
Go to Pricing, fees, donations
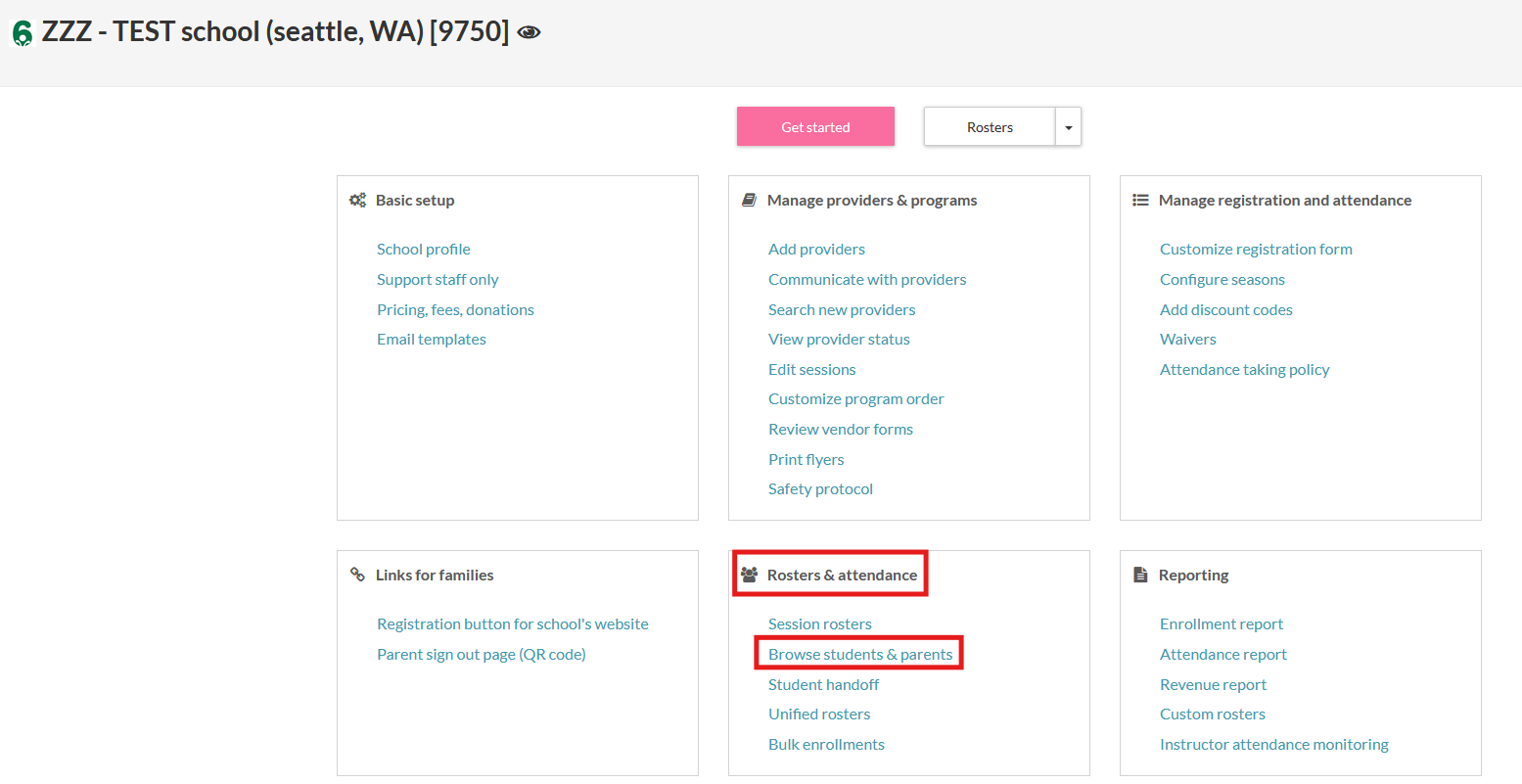(455, 309)
